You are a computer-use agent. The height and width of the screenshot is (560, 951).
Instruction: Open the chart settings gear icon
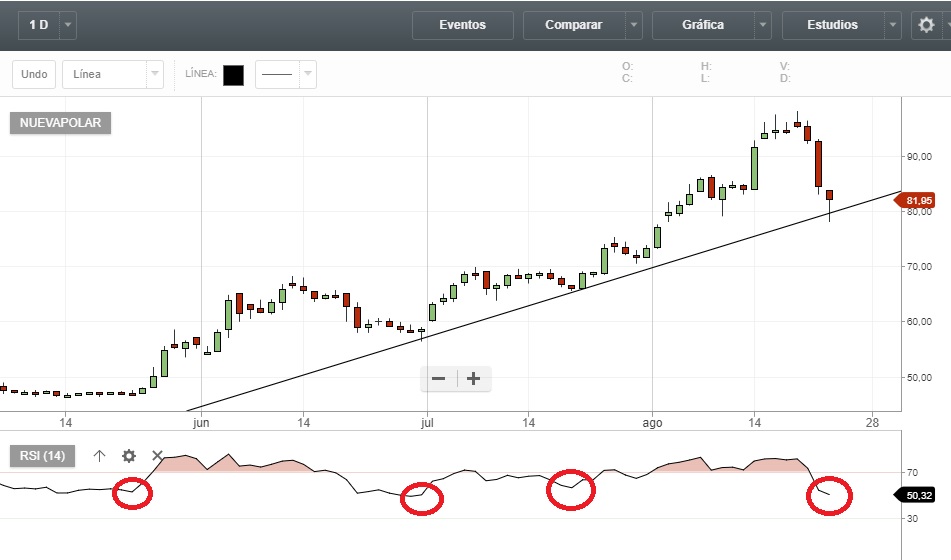click(x=926, y=25)
